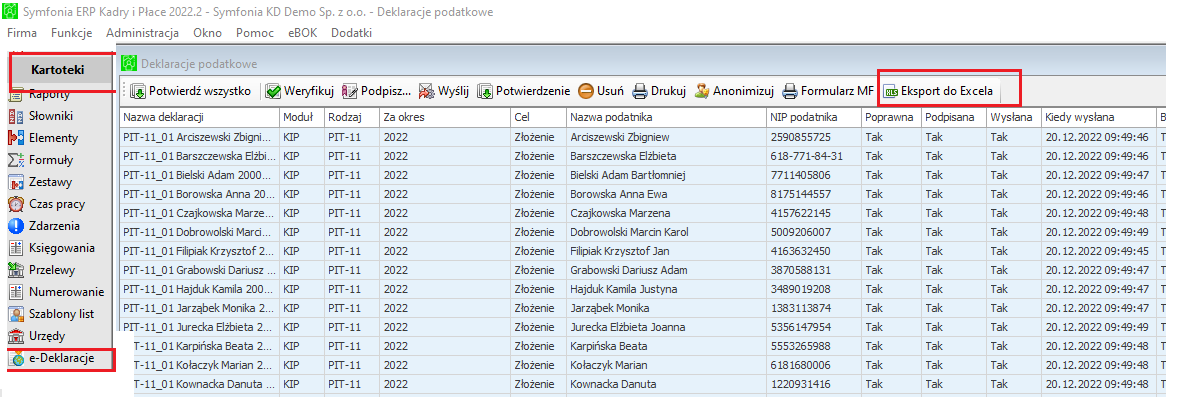Click Eksport do Excela
The height and width of the screenshot is (397, 1204).
click(938, 91)
